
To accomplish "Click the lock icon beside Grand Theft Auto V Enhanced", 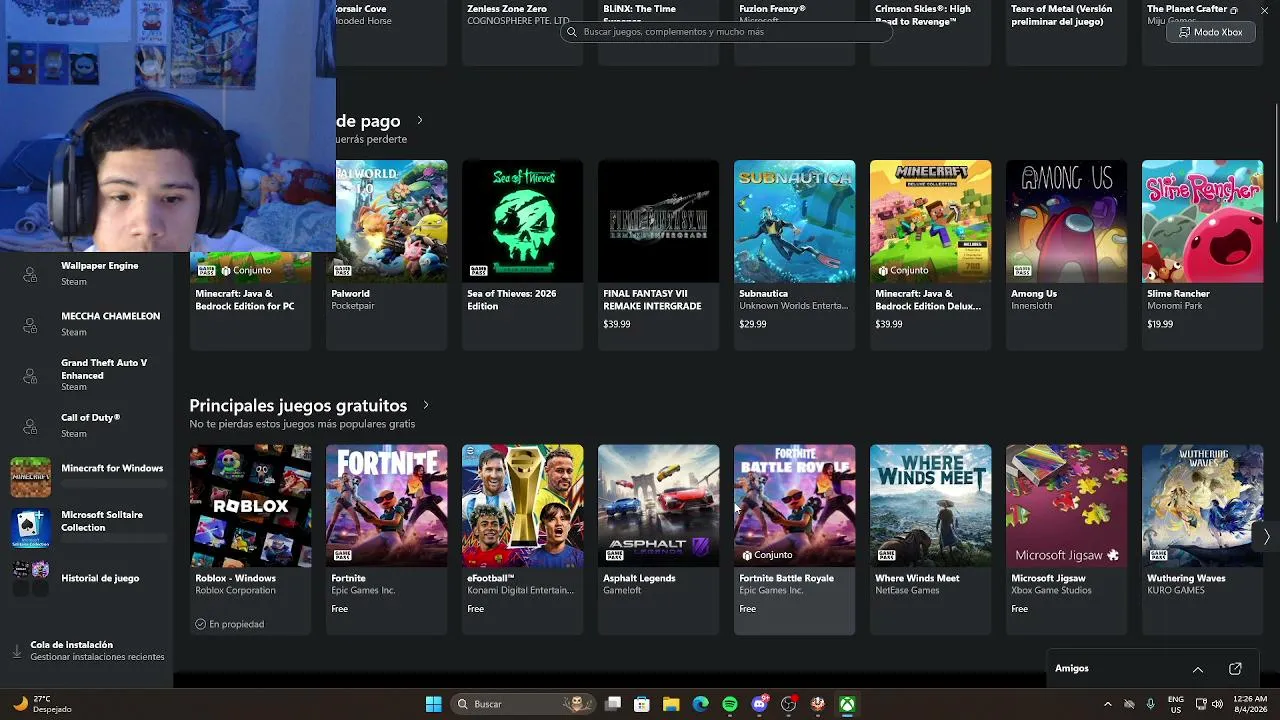I will point(30,375).
